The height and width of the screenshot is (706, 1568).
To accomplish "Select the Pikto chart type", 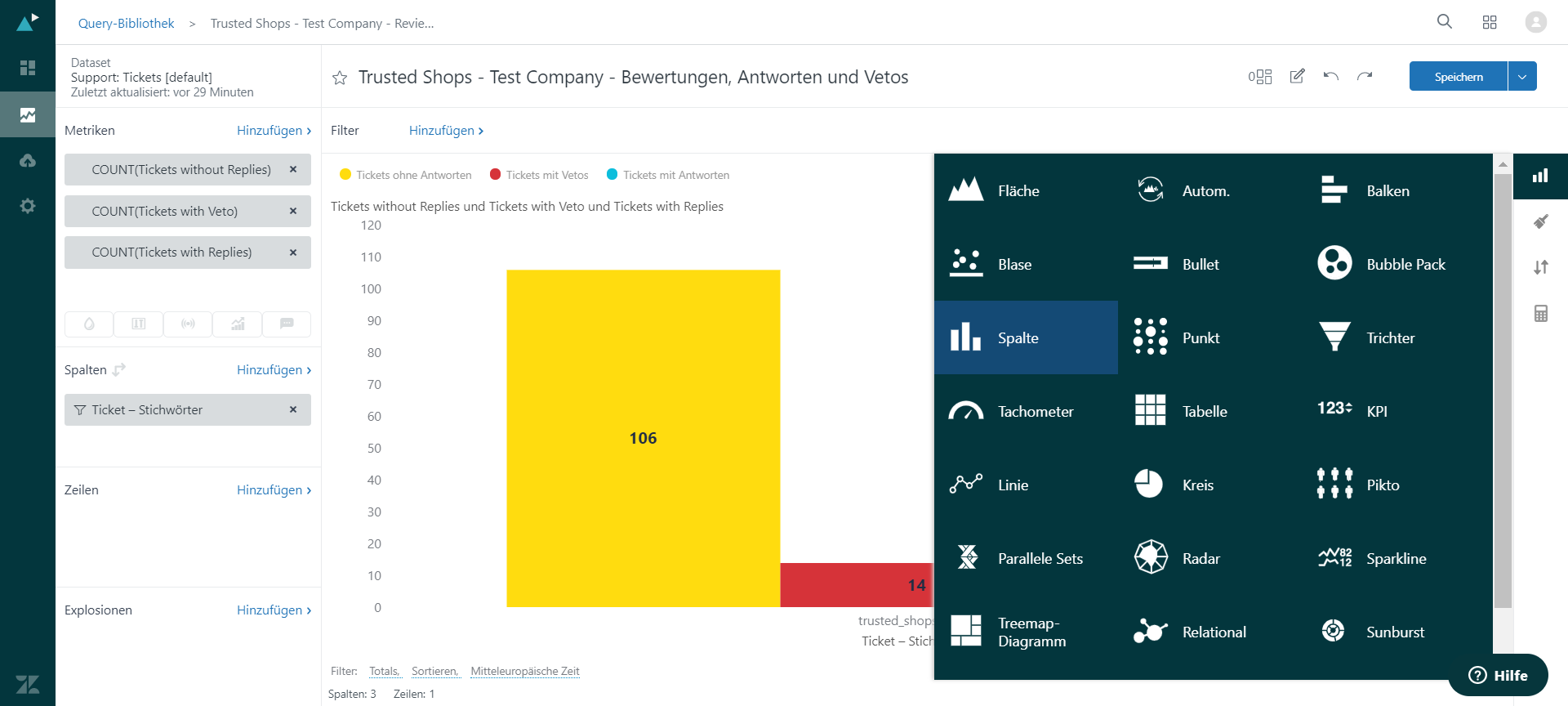I will click(1395, 485).
